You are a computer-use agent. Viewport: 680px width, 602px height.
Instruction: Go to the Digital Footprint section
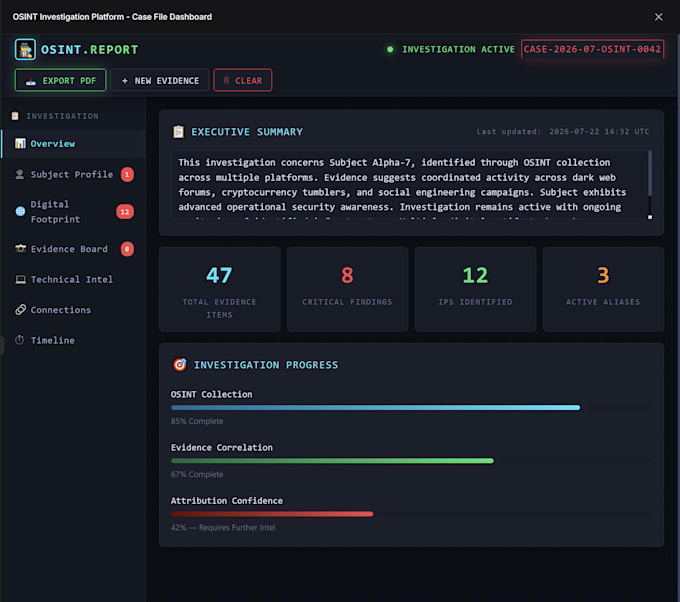click(73, 212)
